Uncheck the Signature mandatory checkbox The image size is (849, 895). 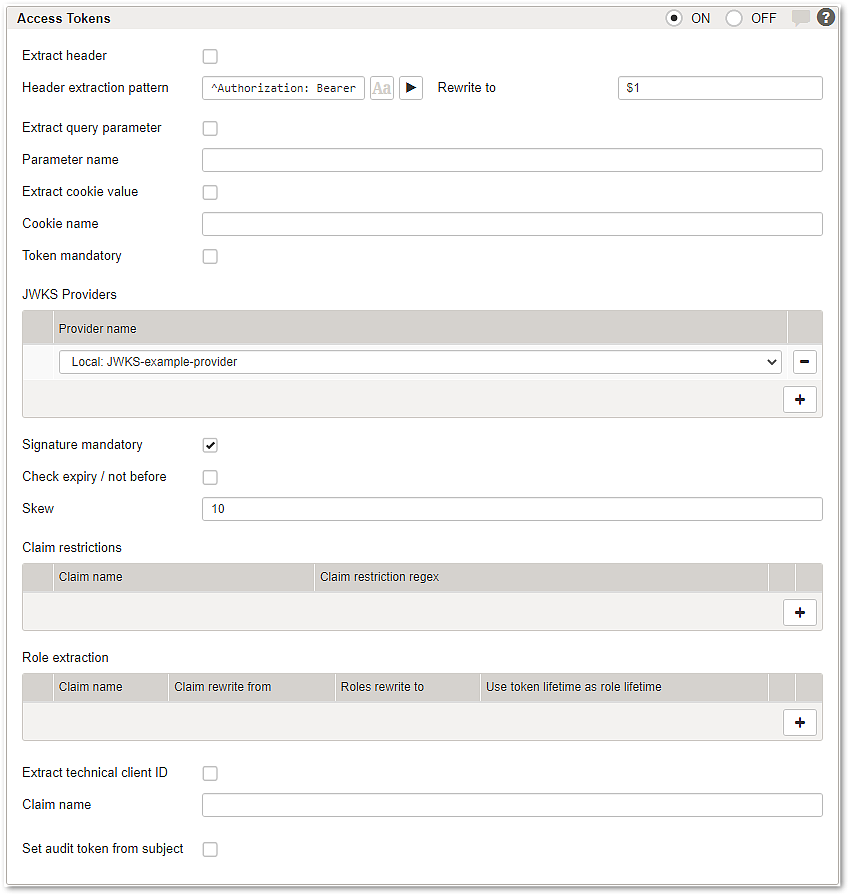210,445
